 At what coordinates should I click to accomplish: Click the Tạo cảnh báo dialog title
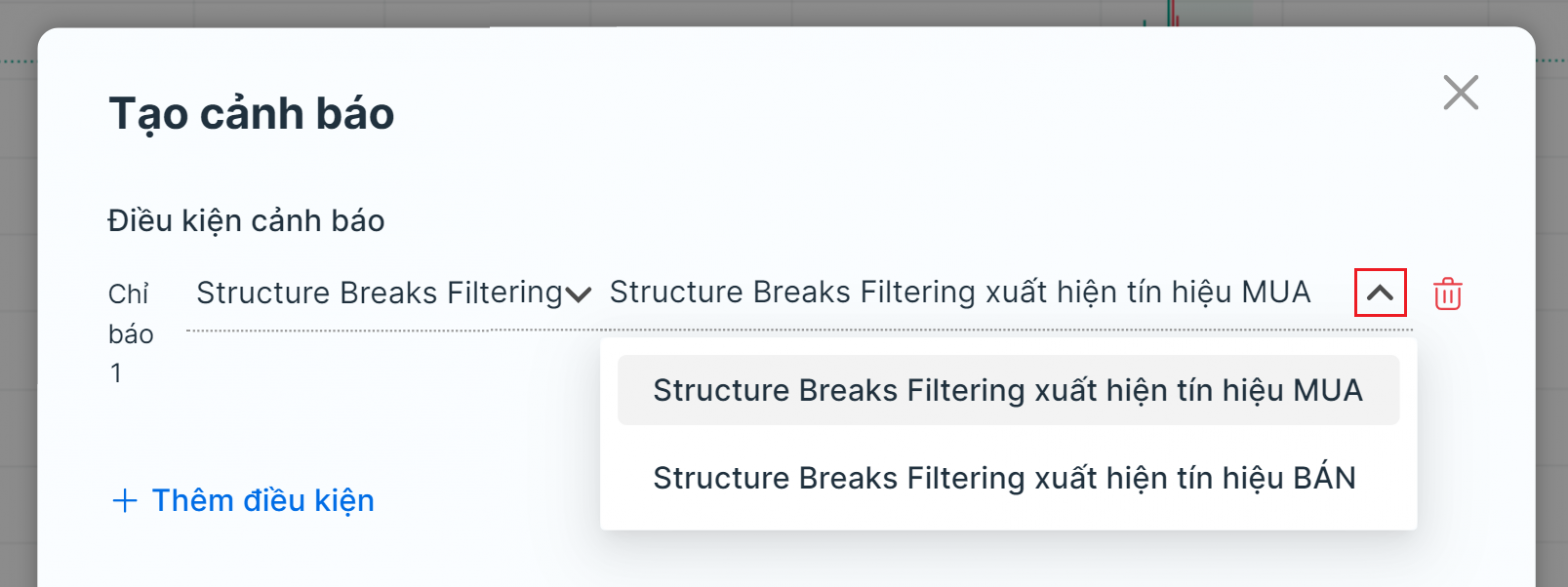(x=251, y=115)
